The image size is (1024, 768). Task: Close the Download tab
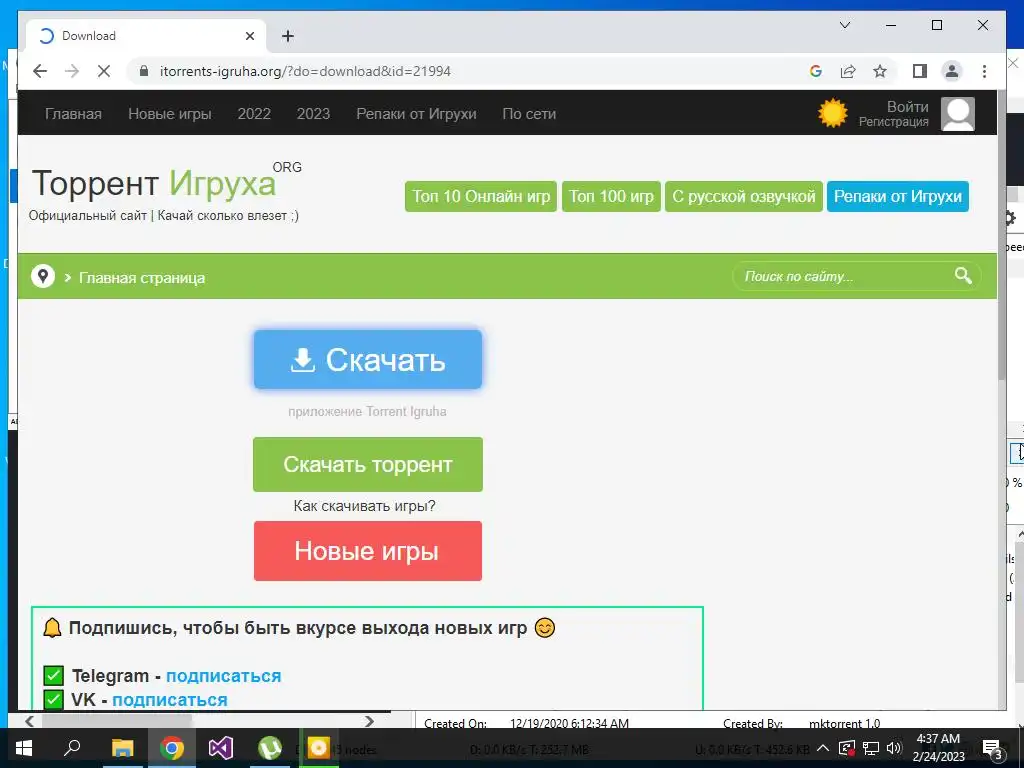coord(249,36)
